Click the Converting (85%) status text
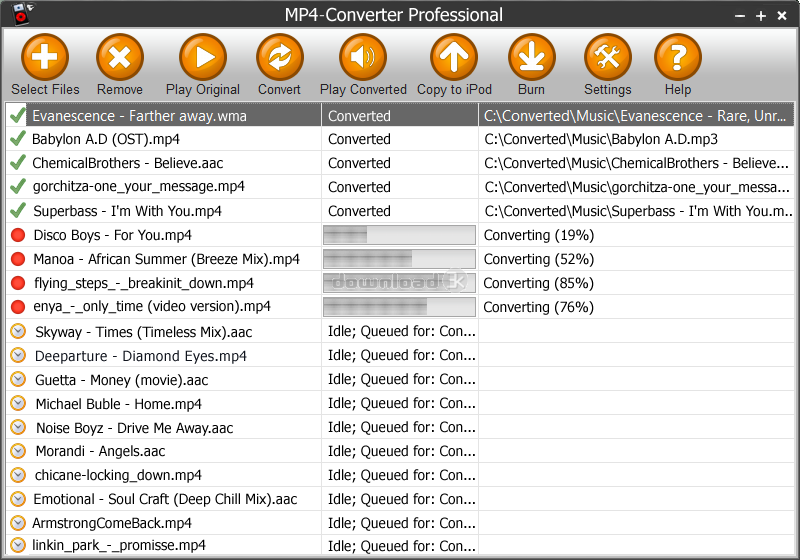This screenshot has width=800, height=560. tap(538, 283)
